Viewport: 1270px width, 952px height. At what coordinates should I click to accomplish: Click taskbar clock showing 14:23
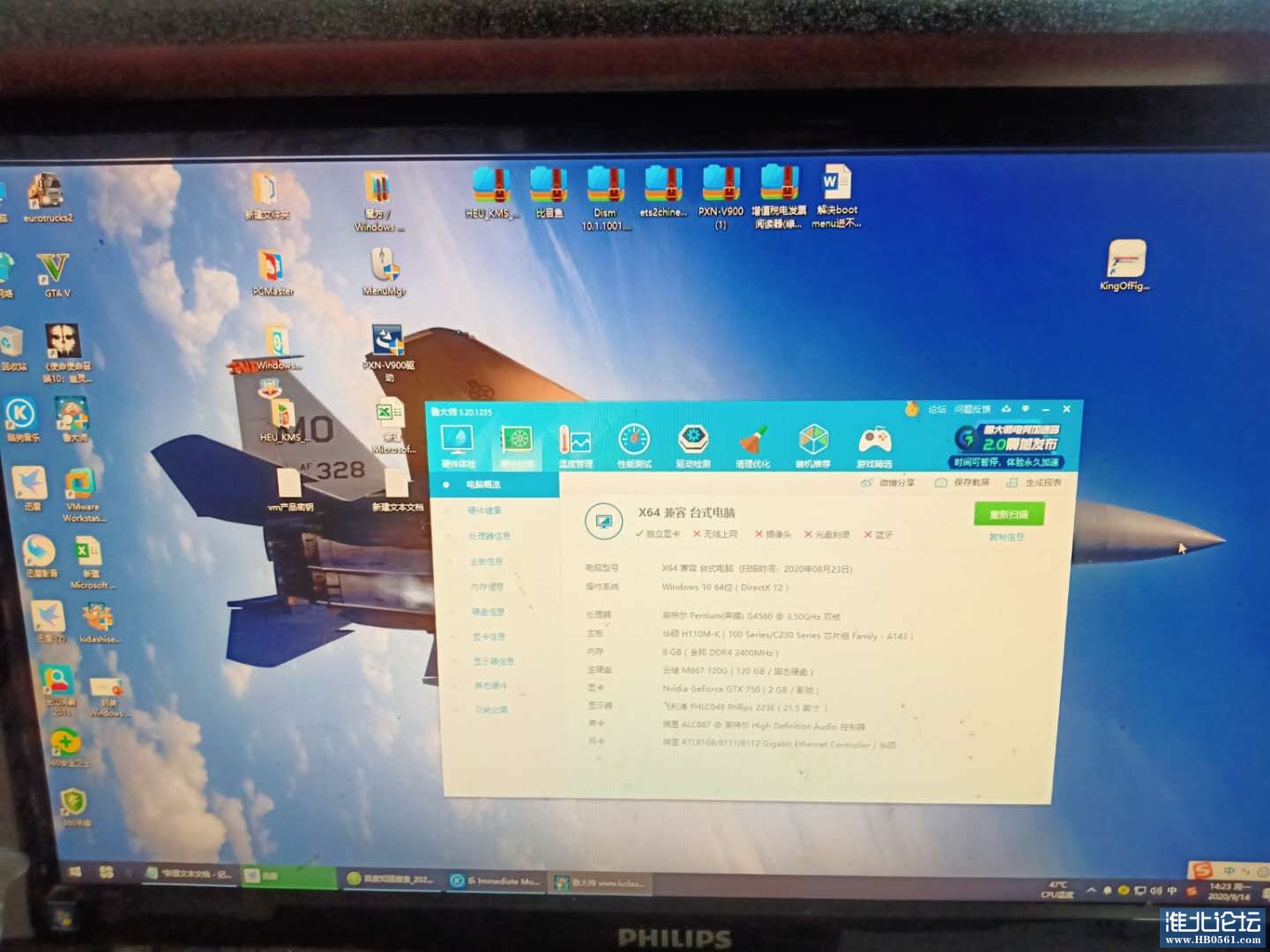point(1229,891)
